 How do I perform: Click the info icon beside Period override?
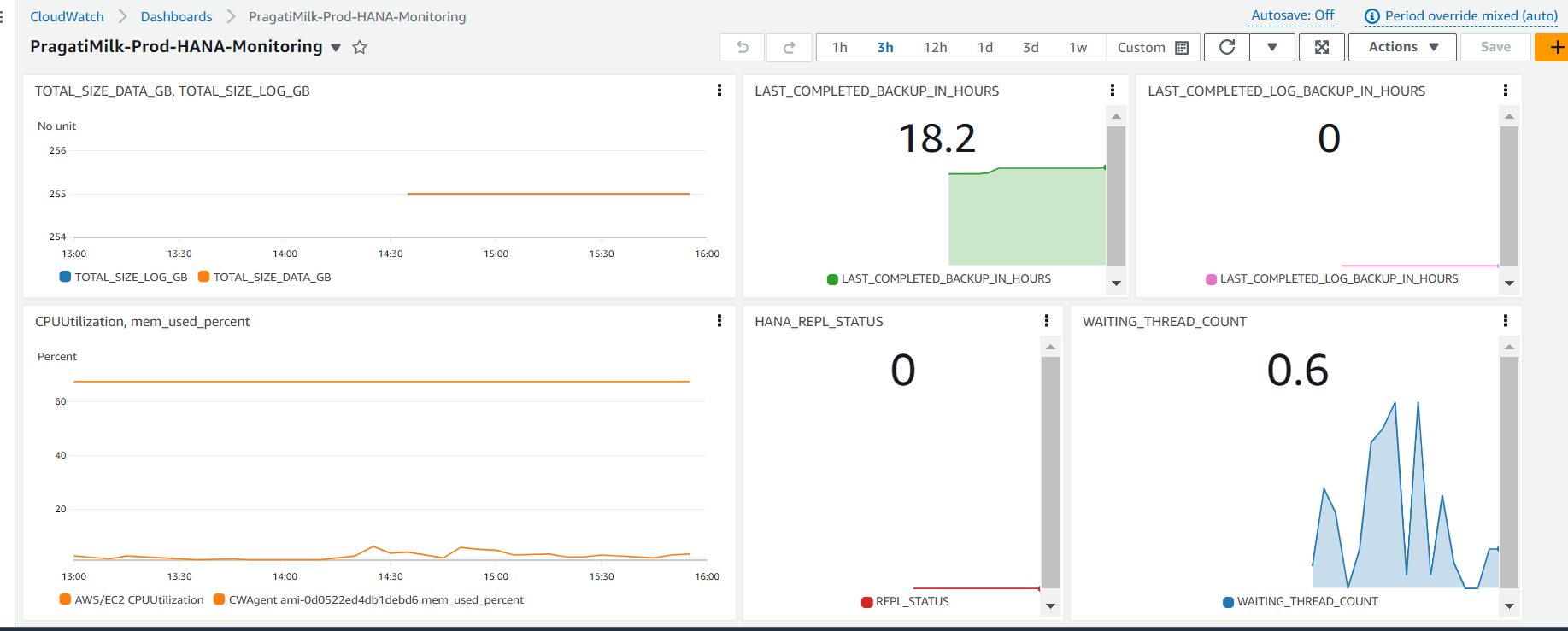1371,16
